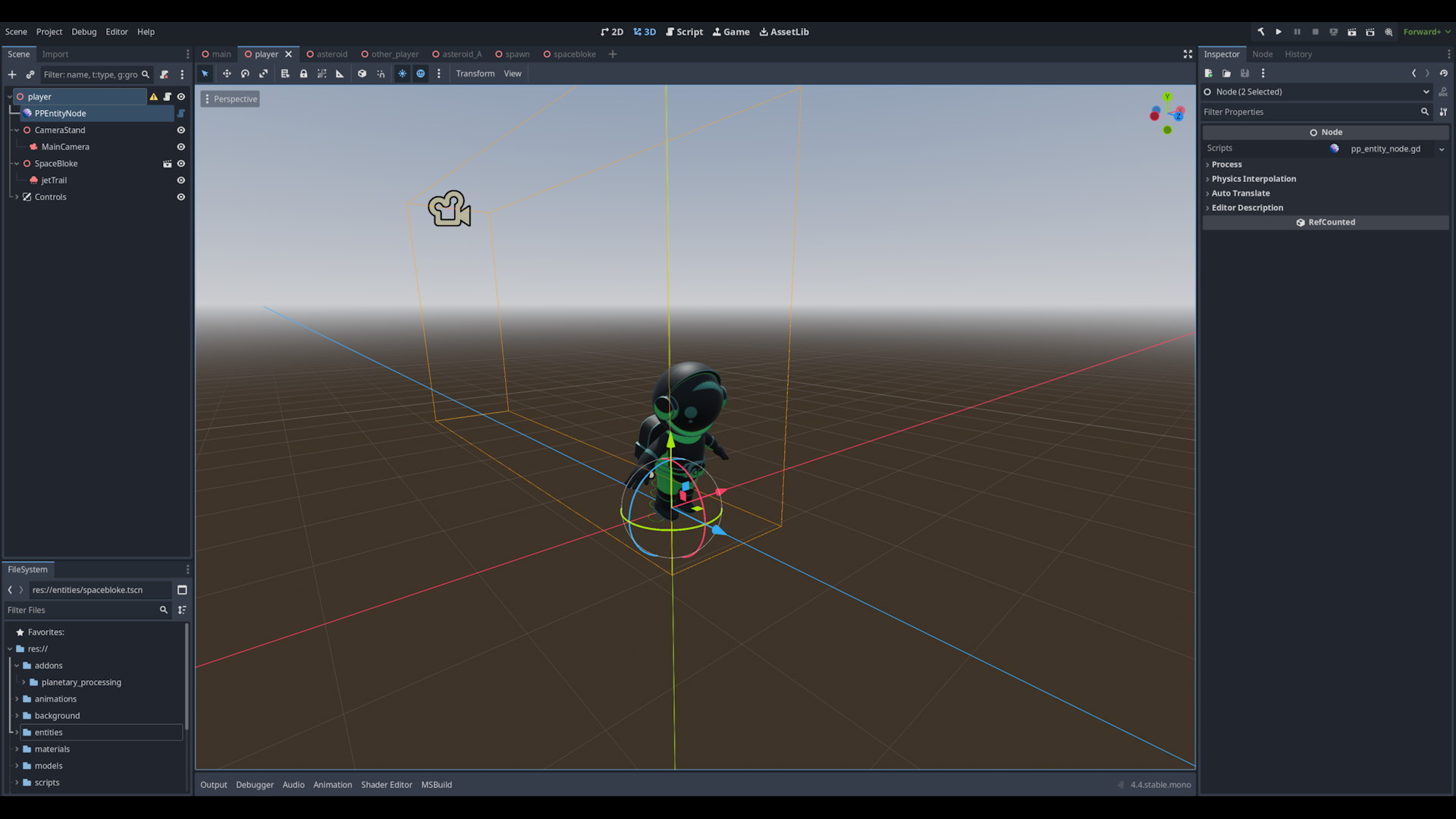Open the Forward+ renderer dropdown
1456x819 pixels.
point(1426,32)
